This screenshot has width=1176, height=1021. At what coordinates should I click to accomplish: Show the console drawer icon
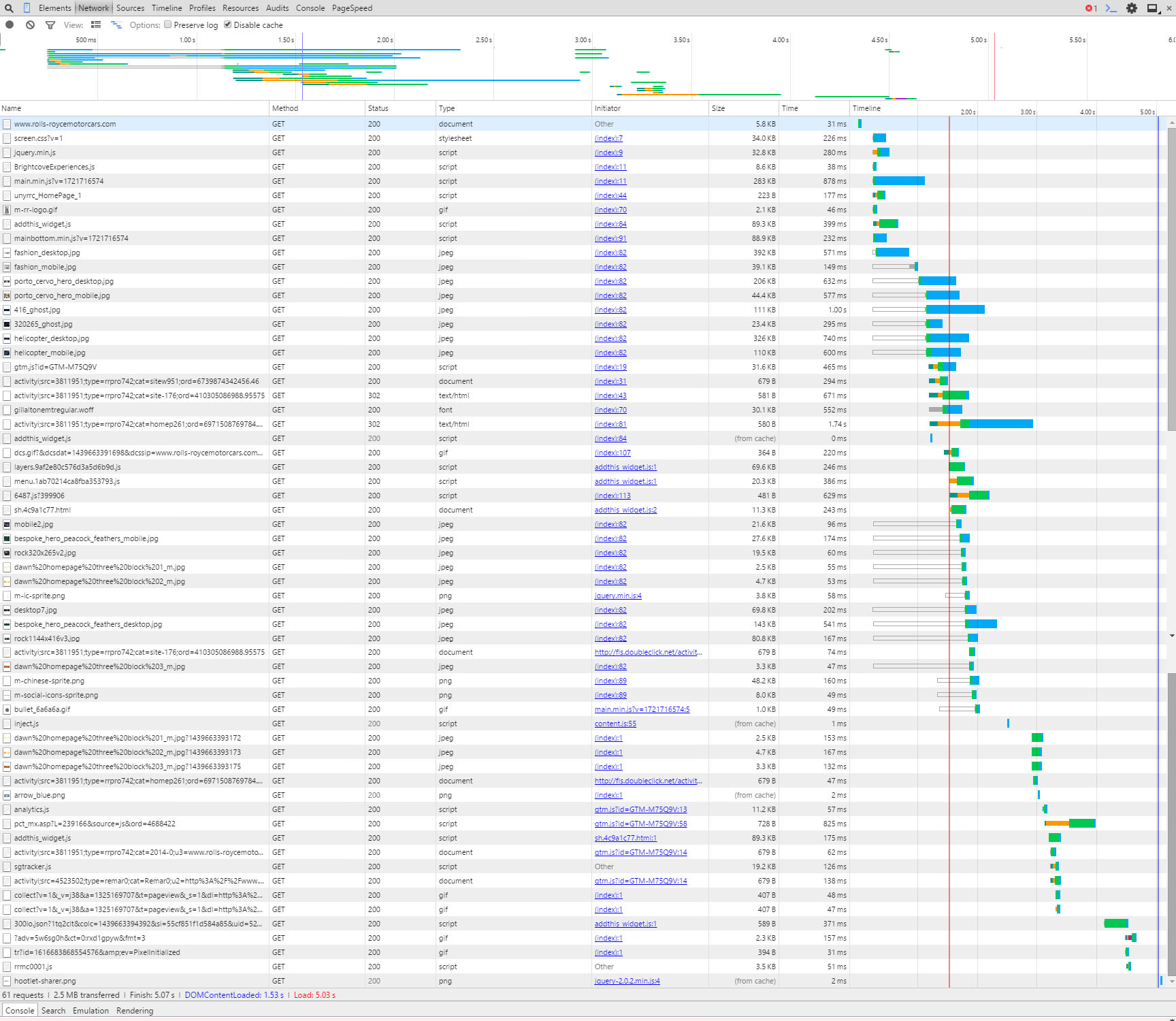(1111, 8)
